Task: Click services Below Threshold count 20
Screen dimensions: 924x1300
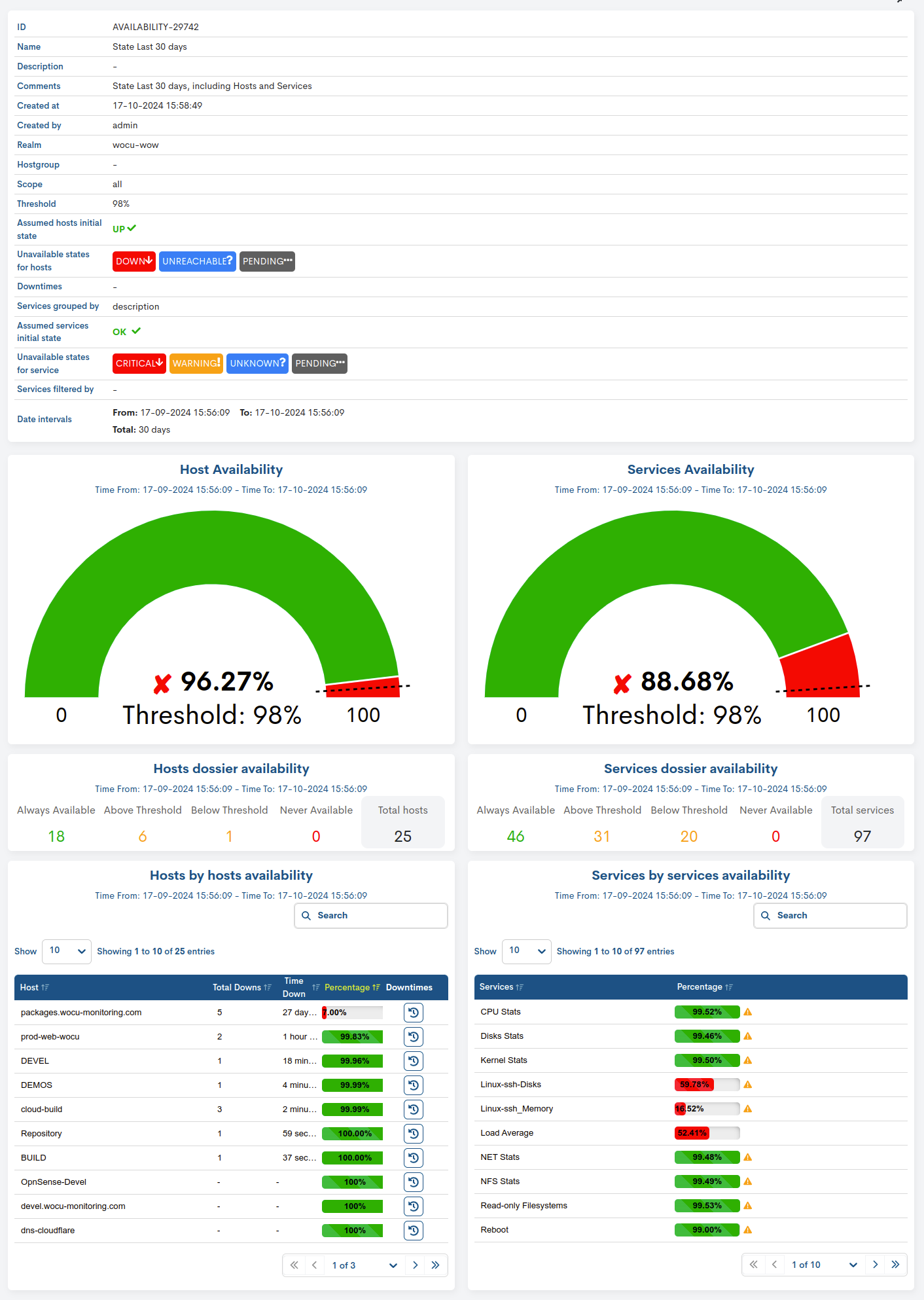Action: [689, 837]
